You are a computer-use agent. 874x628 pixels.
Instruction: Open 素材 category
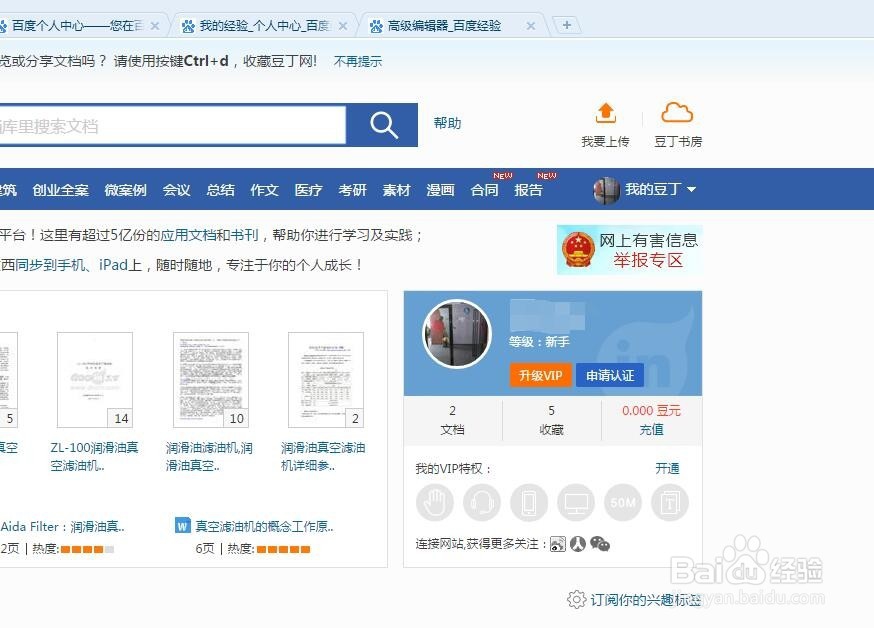[x=396, y=190]
